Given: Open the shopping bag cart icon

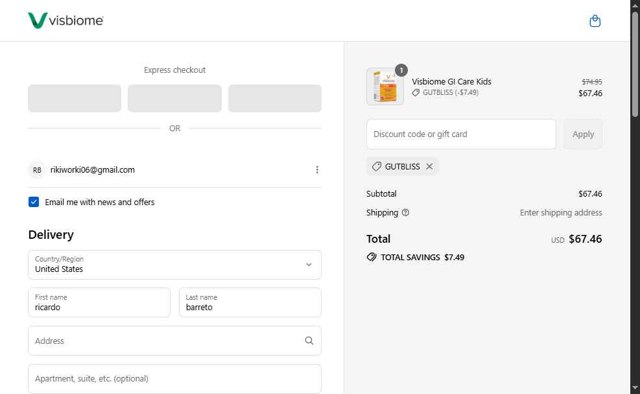Looking at the screenshot, I should pos(595,21).
